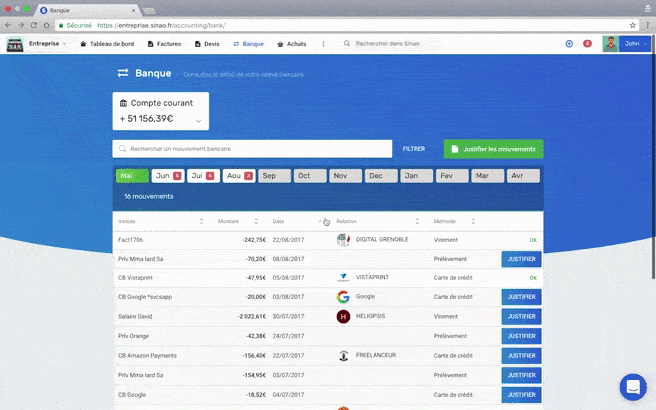Screen dimensions: 656x410
Task: Open the Devis menu item
Action: (x=207, y=44)
